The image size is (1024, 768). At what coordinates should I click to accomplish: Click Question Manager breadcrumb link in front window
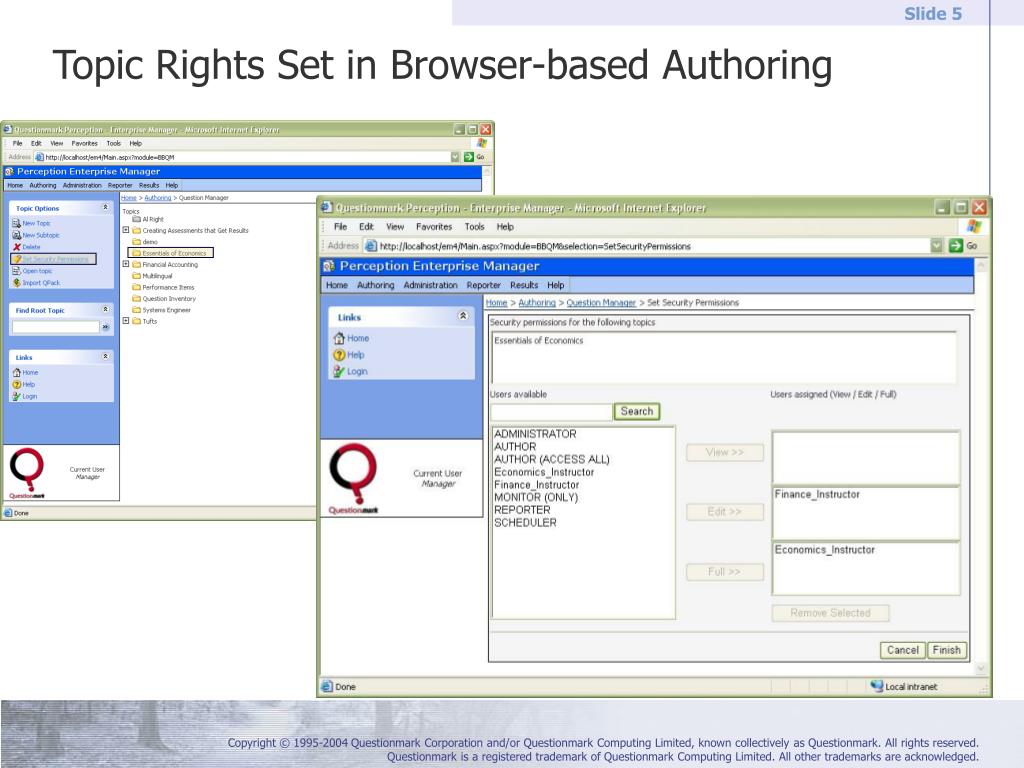601,302
